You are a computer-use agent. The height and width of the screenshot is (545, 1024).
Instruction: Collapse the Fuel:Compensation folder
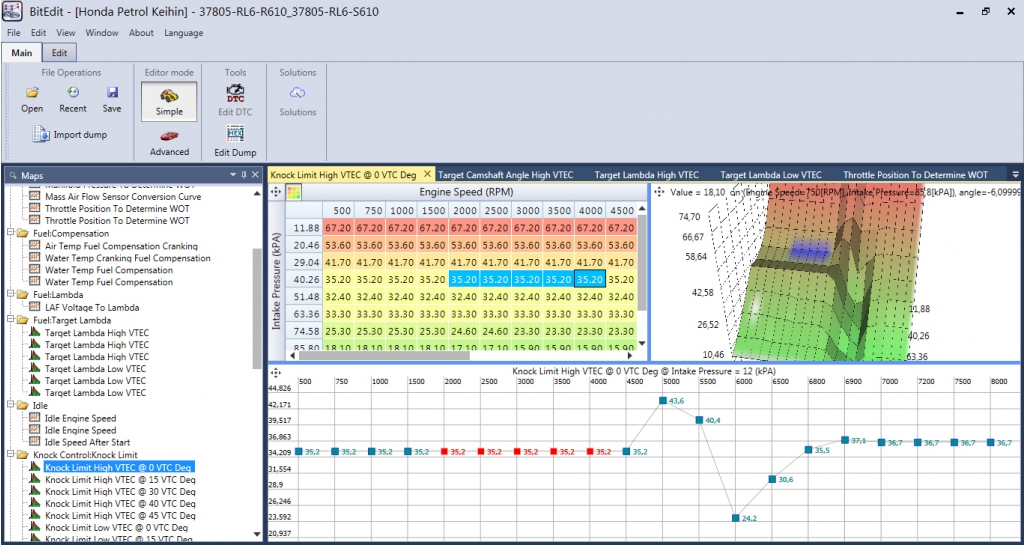tap(10, 233)
